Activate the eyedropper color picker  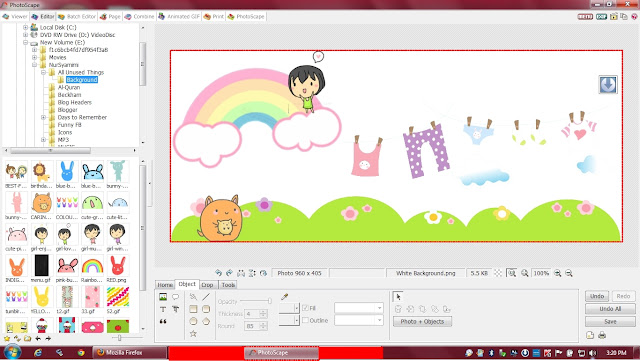[x=284, y=297]
